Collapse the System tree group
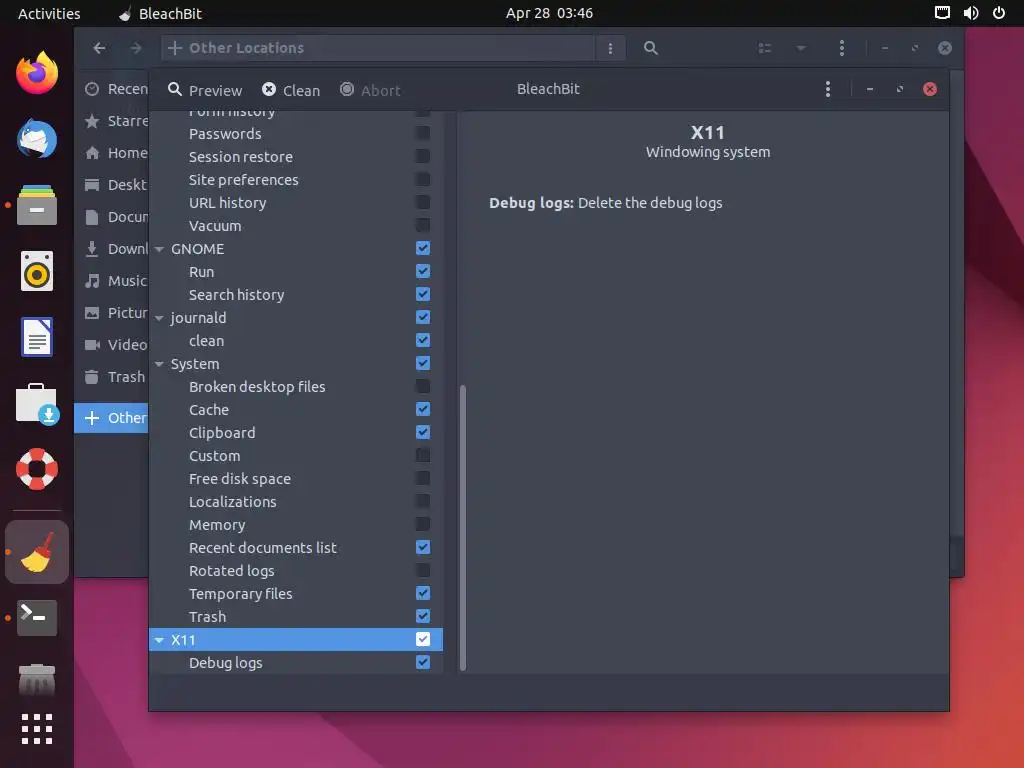Image resolution: width=1024 pixels, height=768 pixels. [159, 364]
